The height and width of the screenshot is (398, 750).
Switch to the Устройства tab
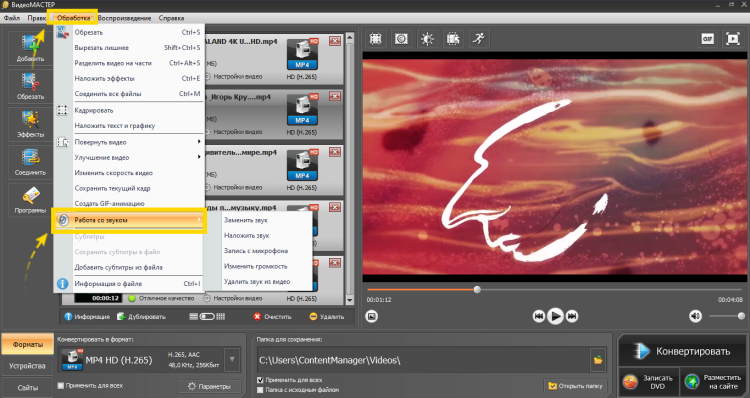click(x=27, y=366)
